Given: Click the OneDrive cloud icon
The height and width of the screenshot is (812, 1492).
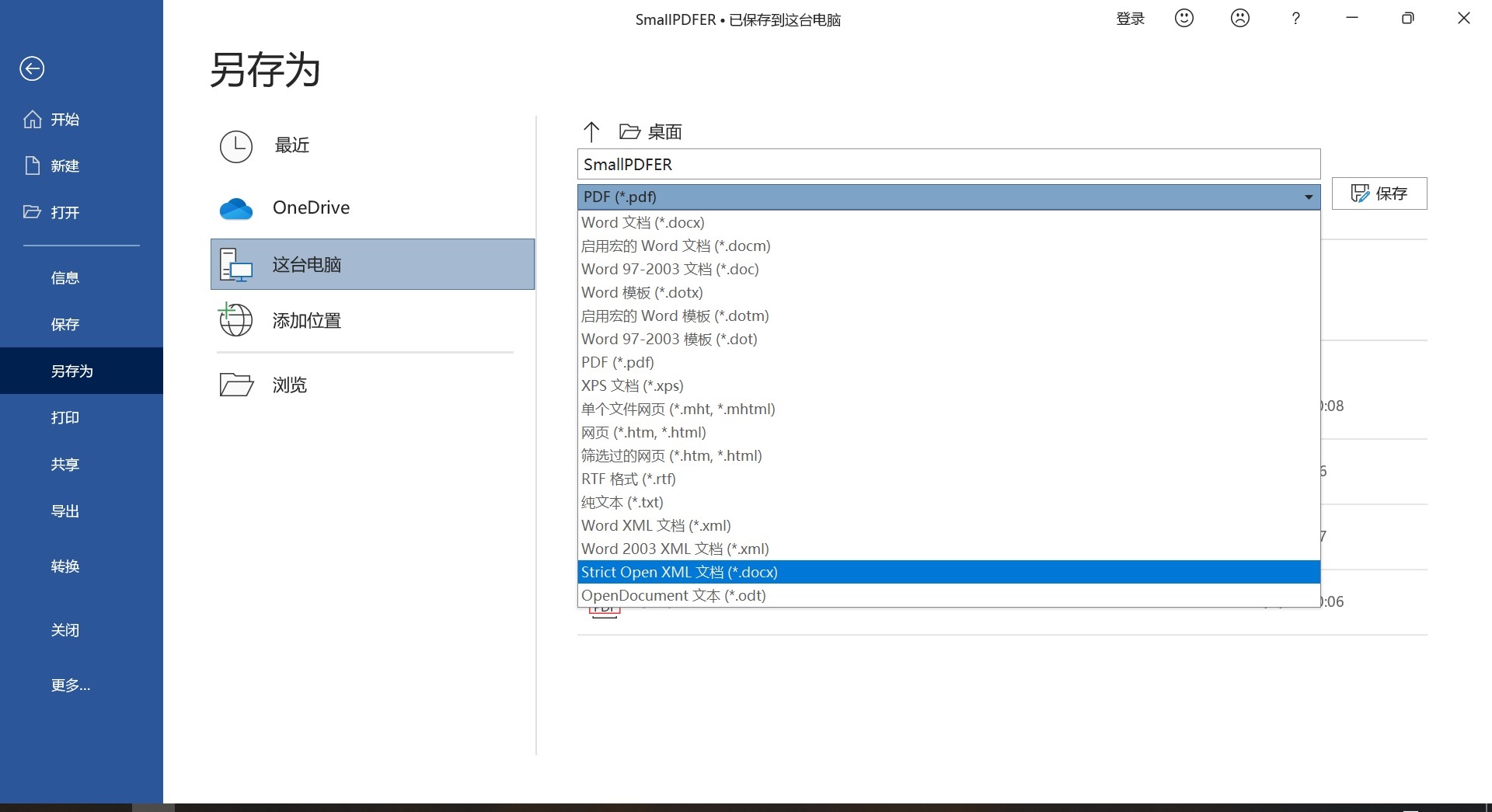Looking at the screenshot, I should pos(236,208).
